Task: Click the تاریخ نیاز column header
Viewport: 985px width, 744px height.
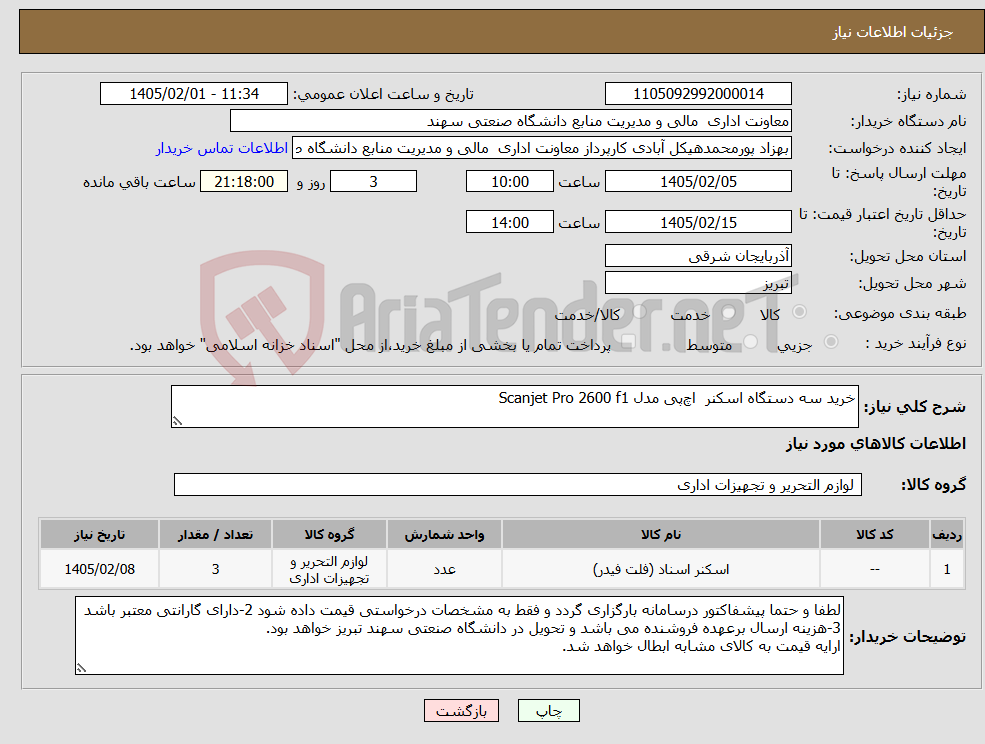Action: point(99,535)
